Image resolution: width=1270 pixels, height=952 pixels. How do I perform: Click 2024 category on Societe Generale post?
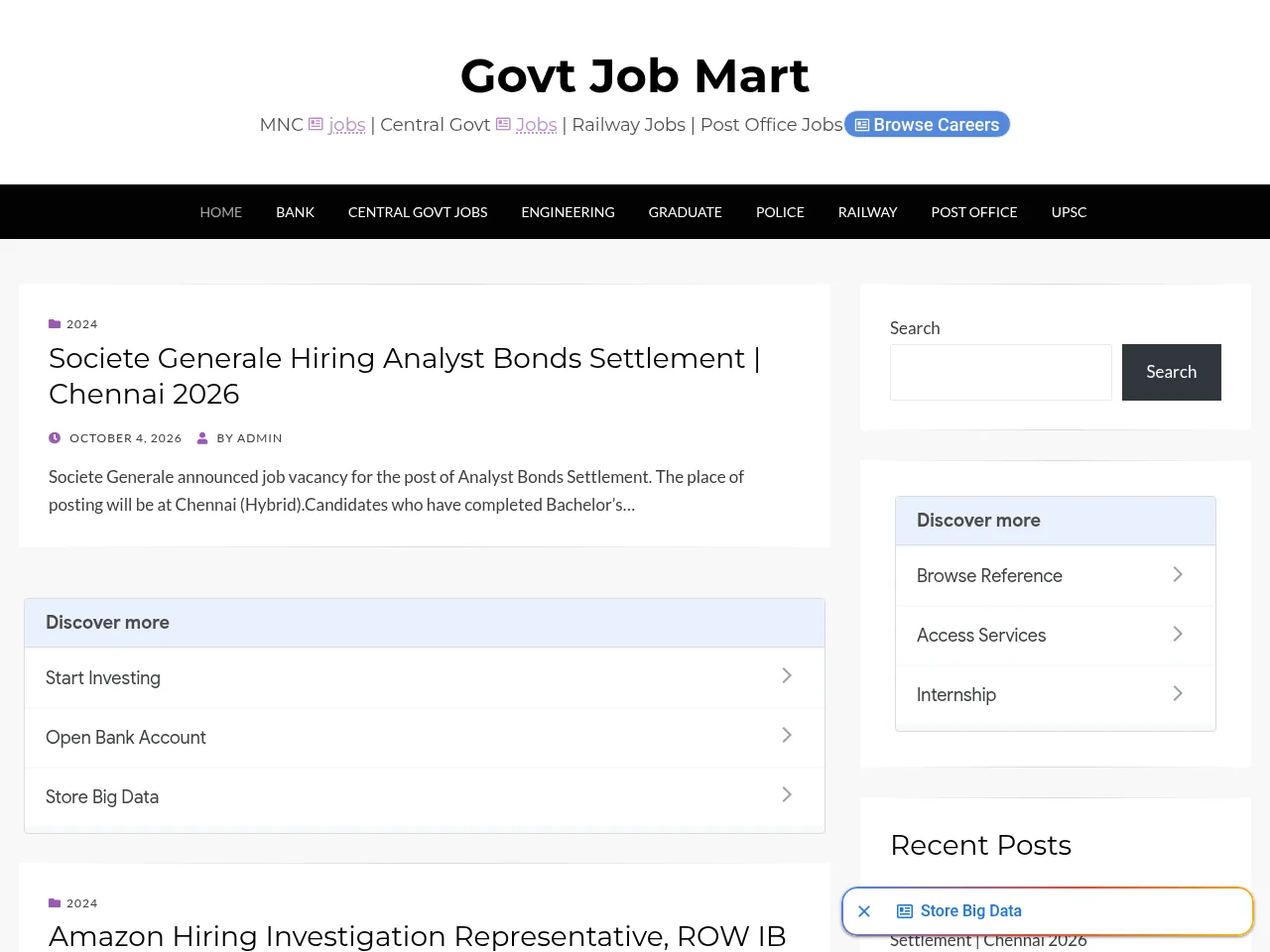[x=82, y=324]
